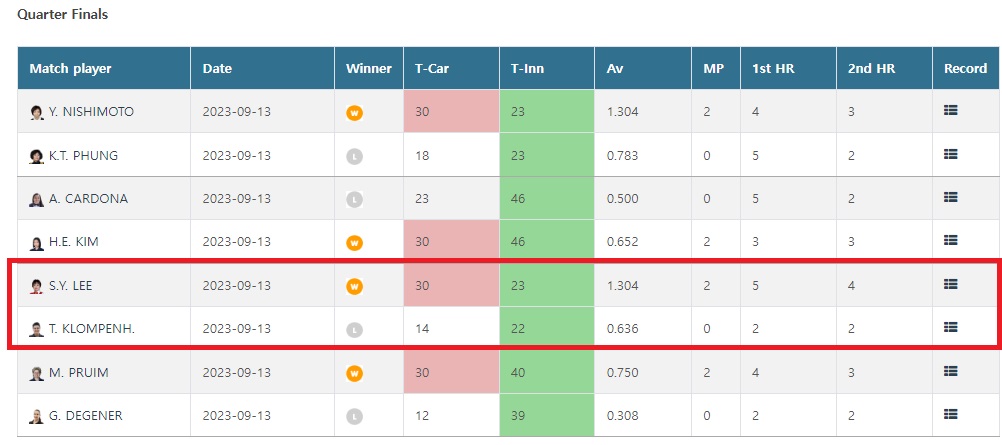Select average 0.783 in K.T. PHUNG row

coord(622,155)
